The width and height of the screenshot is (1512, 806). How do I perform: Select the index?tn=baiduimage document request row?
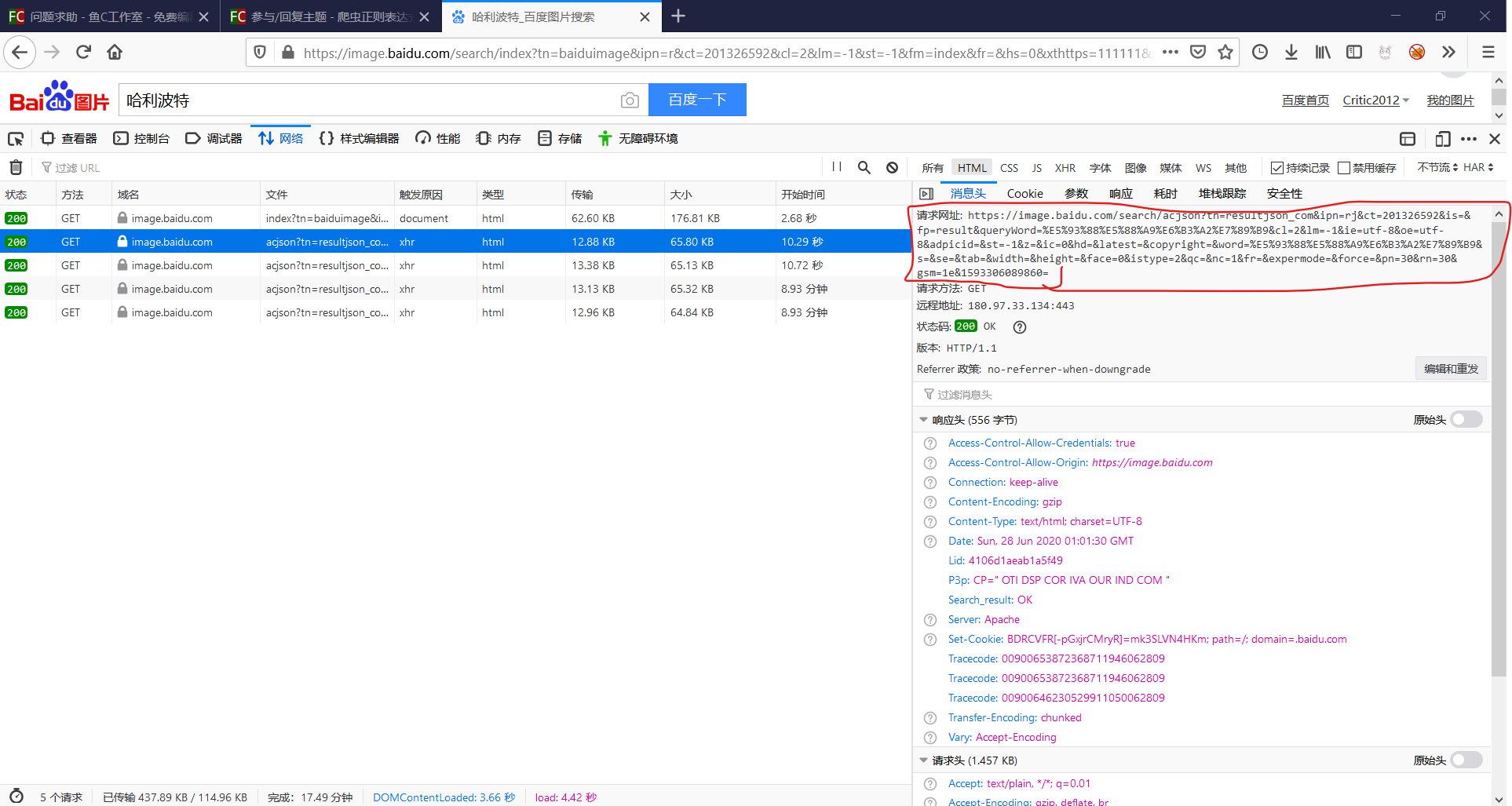coord(455,218)
